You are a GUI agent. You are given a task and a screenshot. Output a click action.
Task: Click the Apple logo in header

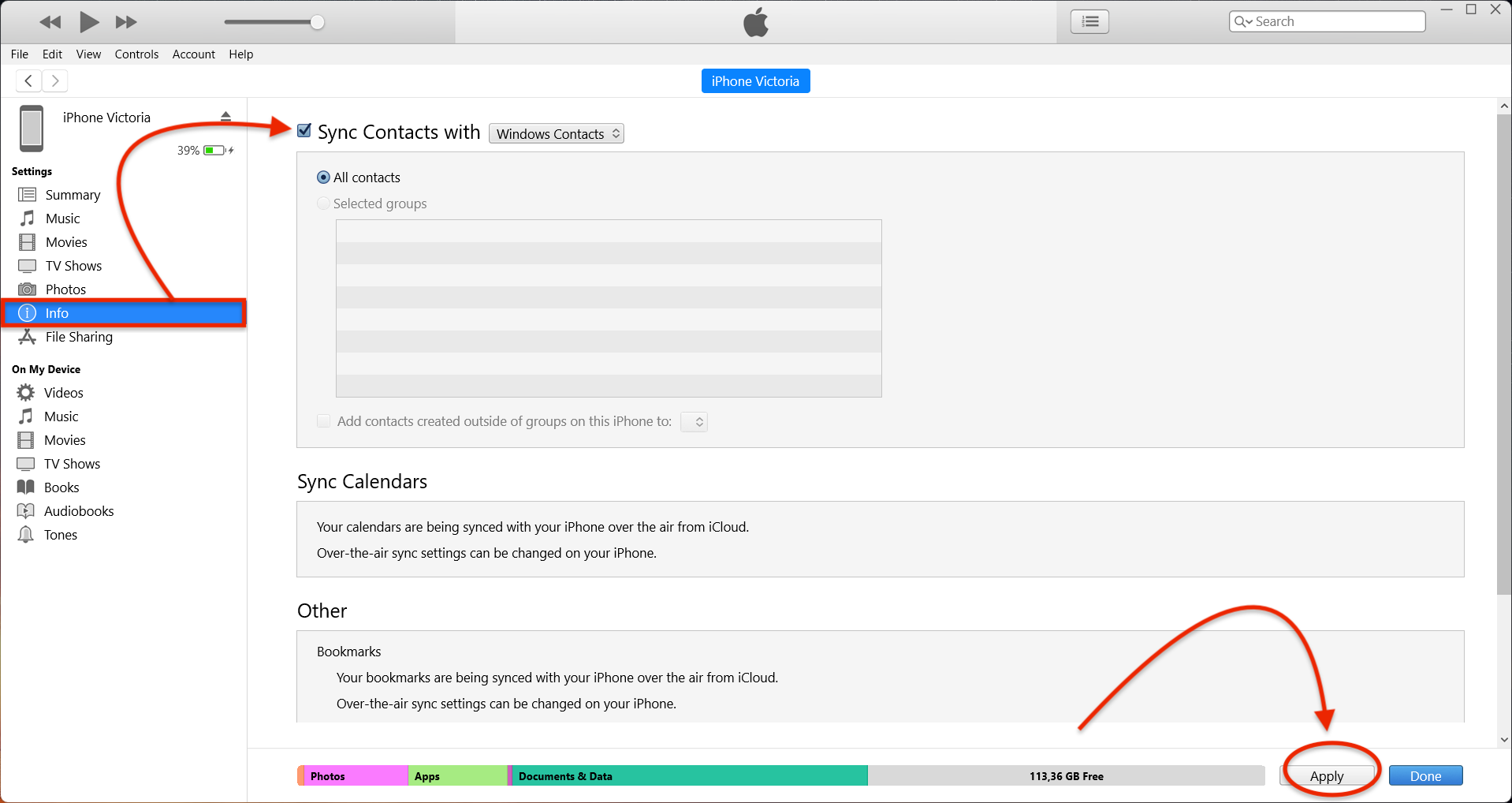point(756,22)
